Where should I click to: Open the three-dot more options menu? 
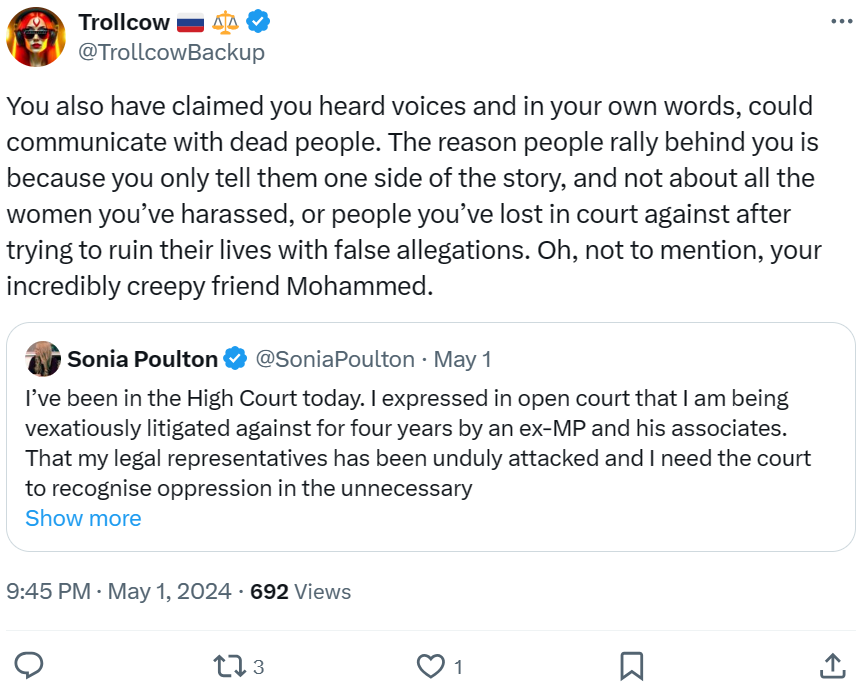(x=842, y=22)
